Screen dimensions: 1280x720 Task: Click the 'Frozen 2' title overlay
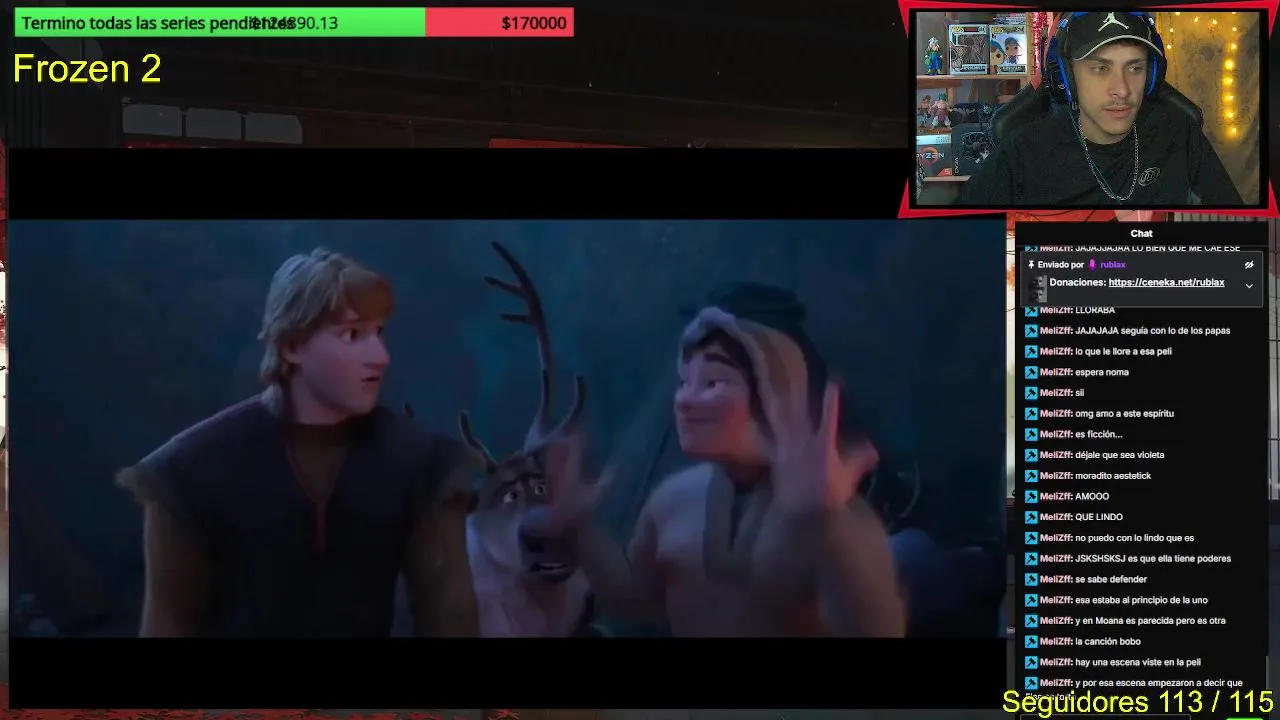(x=87, y=69)
